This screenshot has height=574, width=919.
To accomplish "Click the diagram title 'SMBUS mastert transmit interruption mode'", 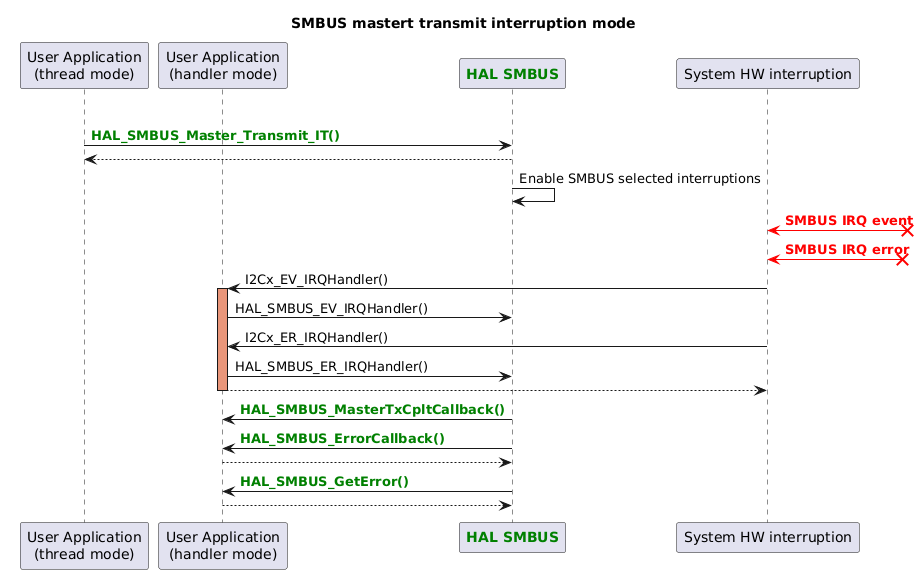I will click(x=463, y=23).
